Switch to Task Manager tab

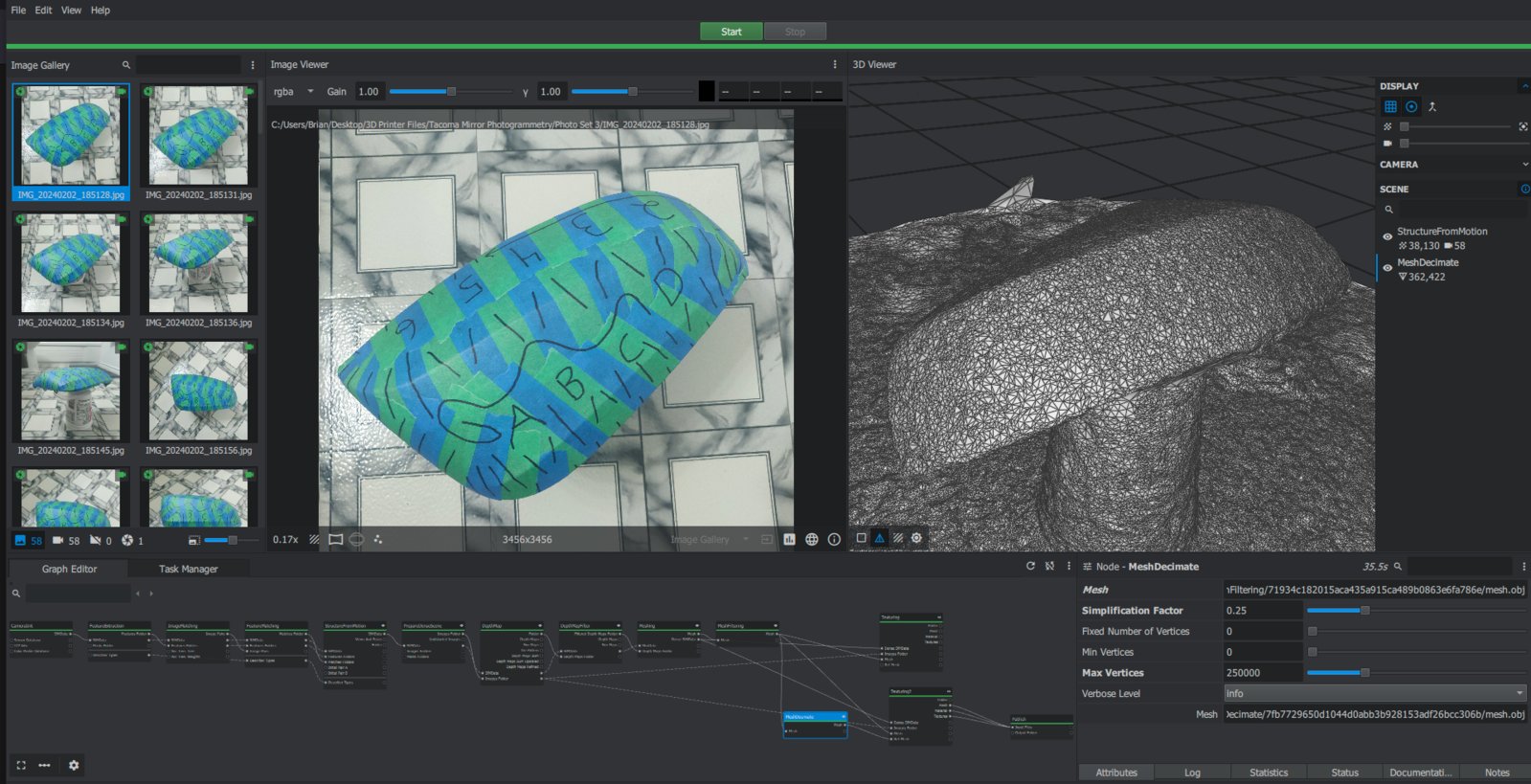[188, 569]
